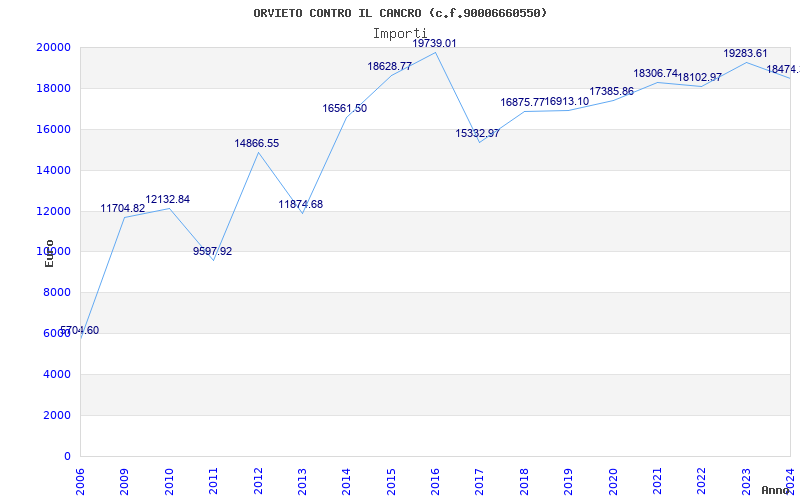Click the x-axis year 2023
The image size is (800, 500).
tap(746, 482)
